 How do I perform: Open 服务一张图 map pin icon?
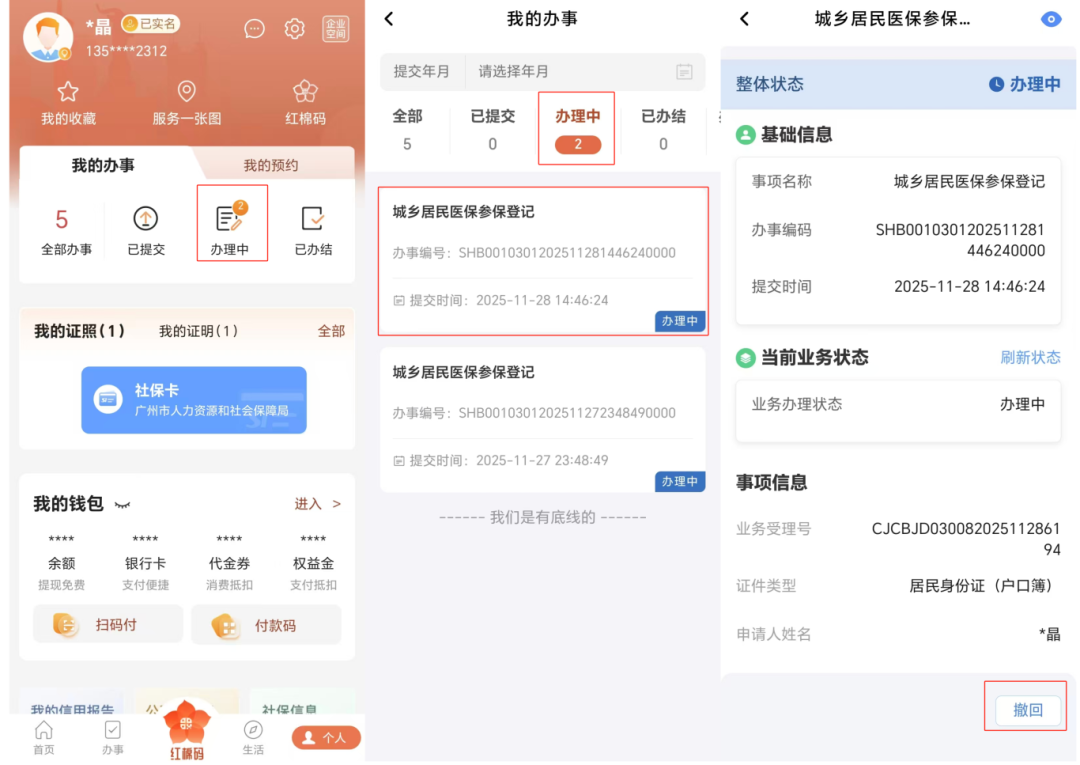point(186,93)
